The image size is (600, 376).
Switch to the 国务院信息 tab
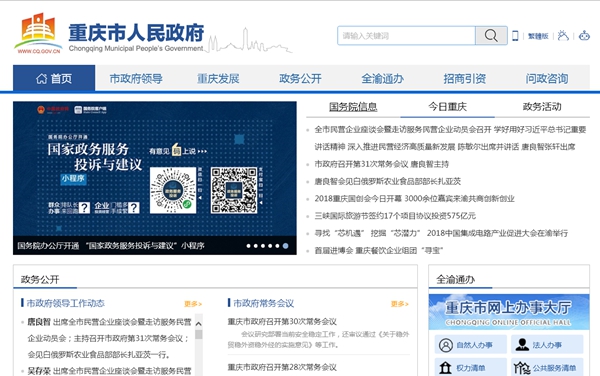click(353, 107)
